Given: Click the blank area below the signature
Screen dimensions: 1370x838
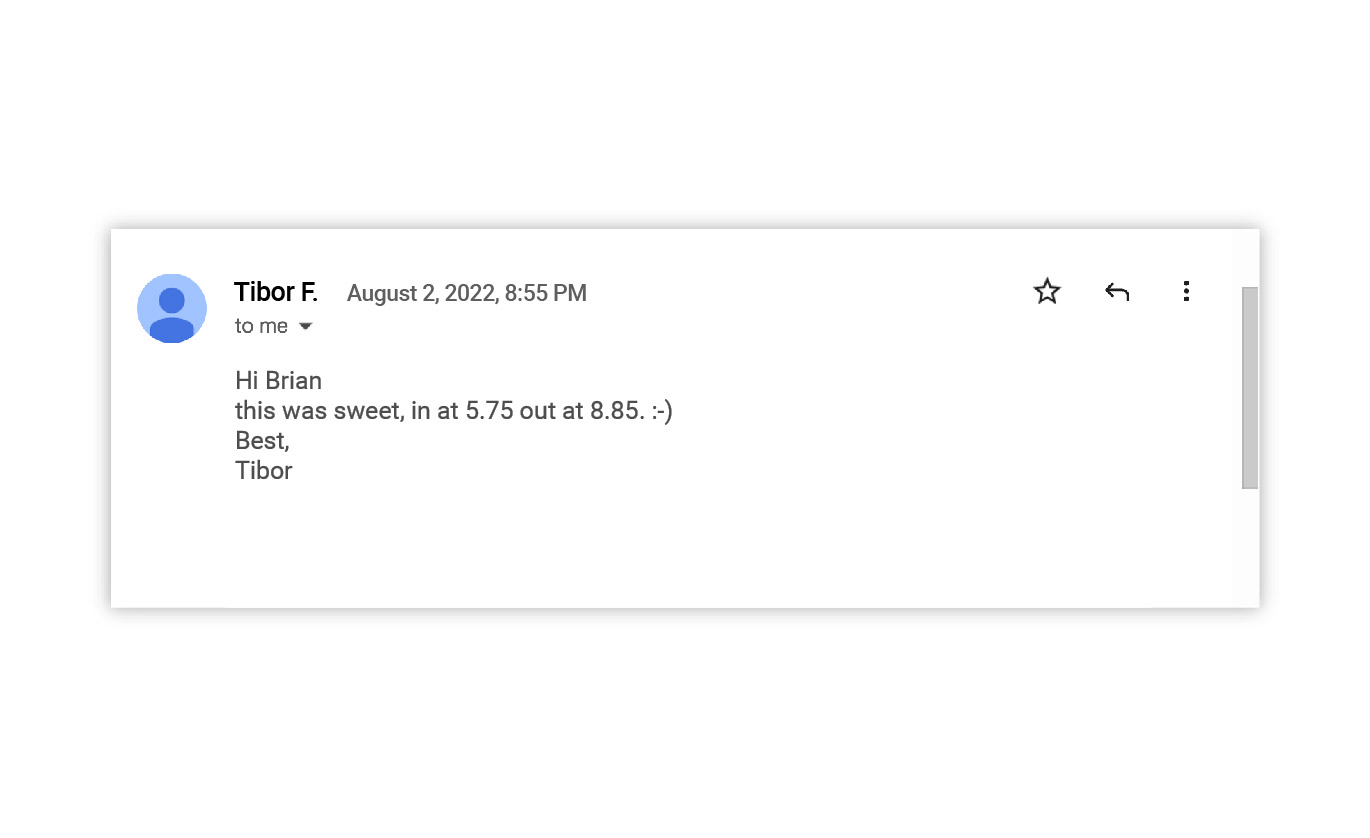Looking at the screenshot, I should 670,547.
